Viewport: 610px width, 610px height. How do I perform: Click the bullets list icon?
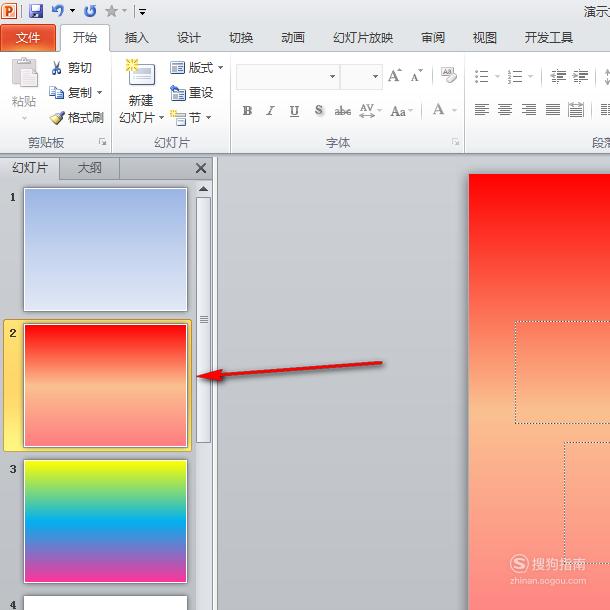tap(482, 76)
